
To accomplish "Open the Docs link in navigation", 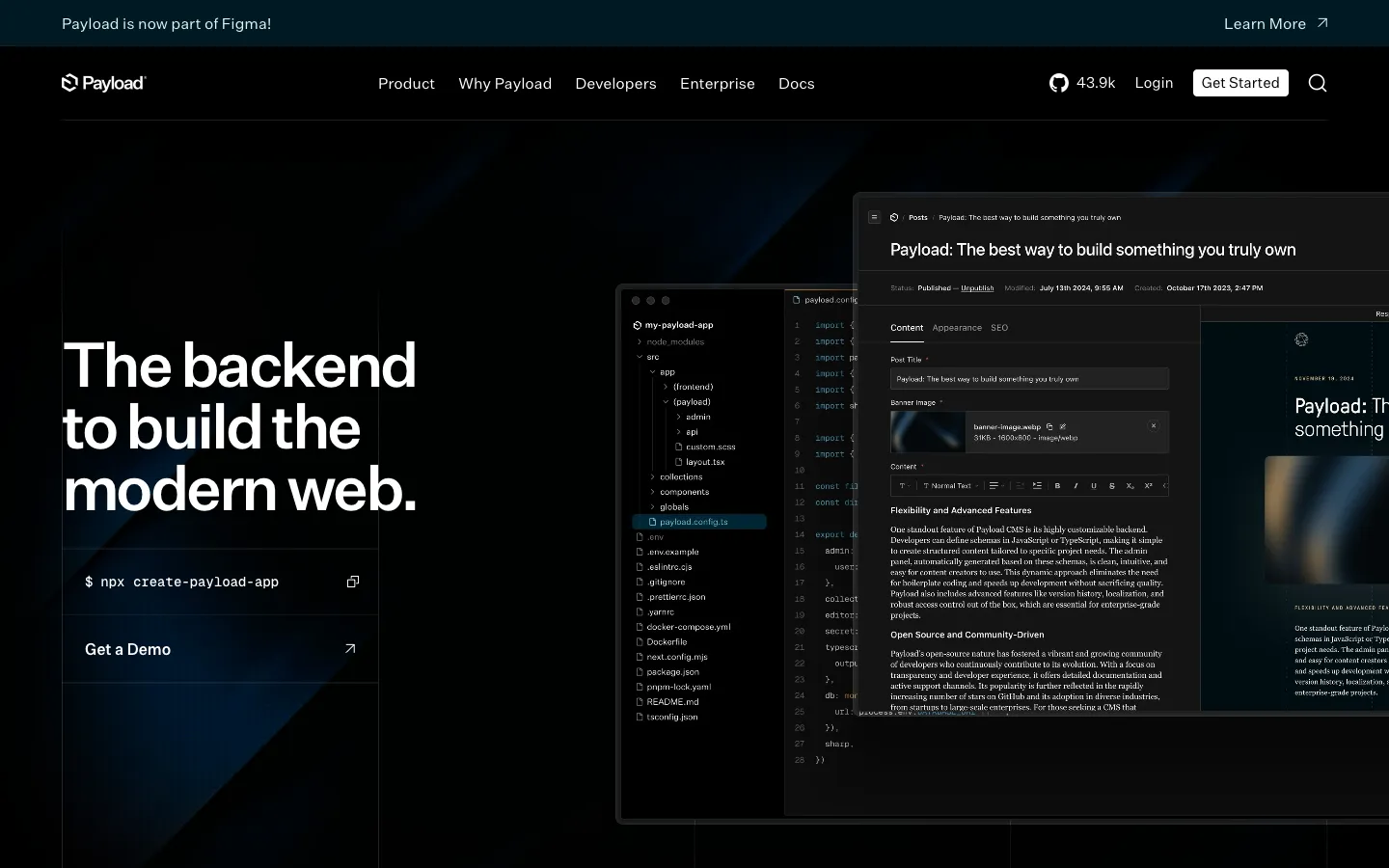I will tap(797, 83).
